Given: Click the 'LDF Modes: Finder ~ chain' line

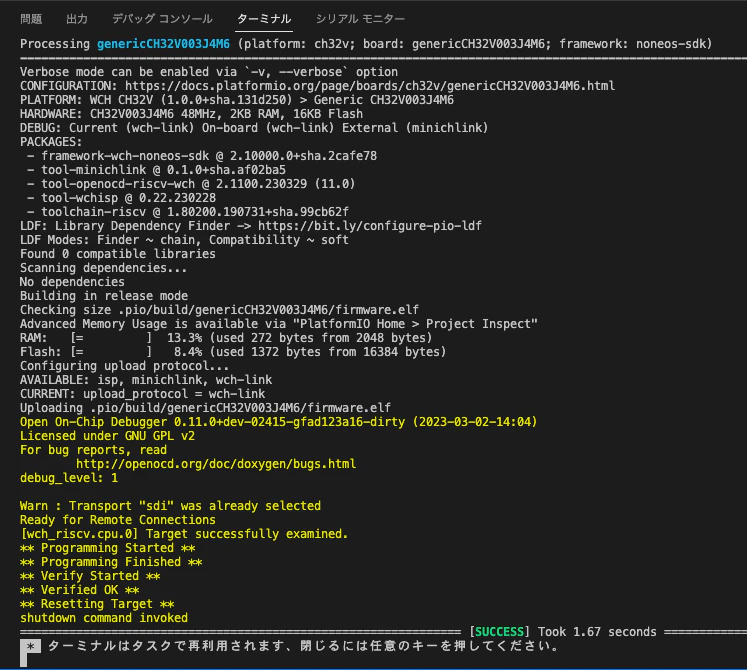Looking at the screenshot, I should tap(184, 240).
